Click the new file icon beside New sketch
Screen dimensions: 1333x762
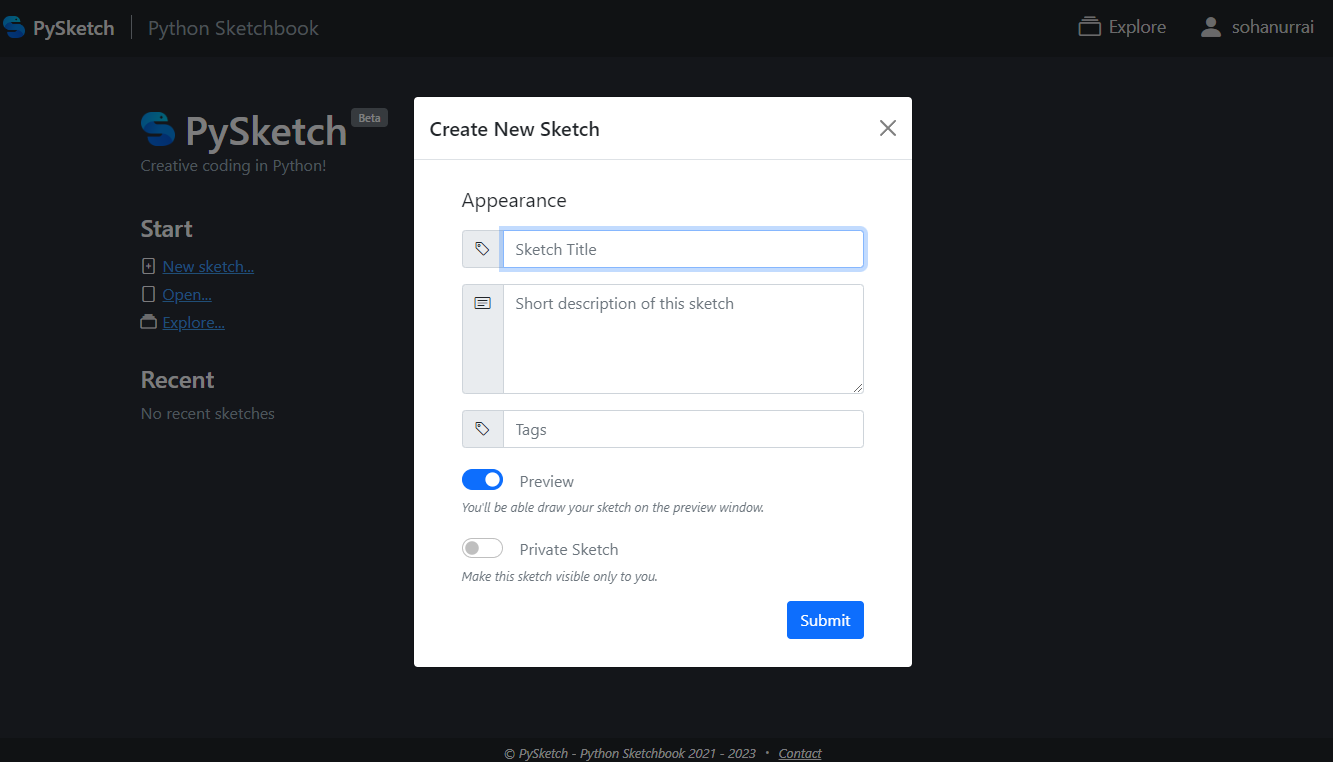point(149,266)
